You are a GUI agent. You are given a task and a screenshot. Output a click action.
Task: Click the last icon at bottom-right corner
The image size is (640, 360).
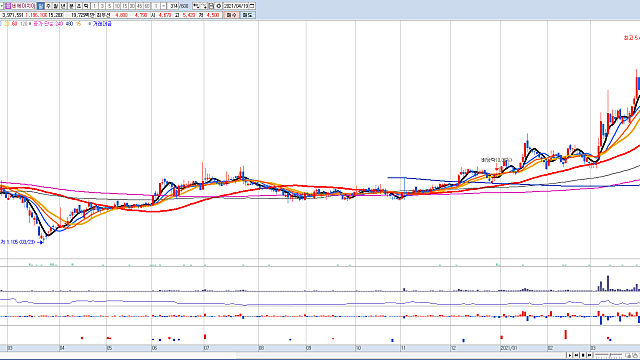[x=636, y=356]
